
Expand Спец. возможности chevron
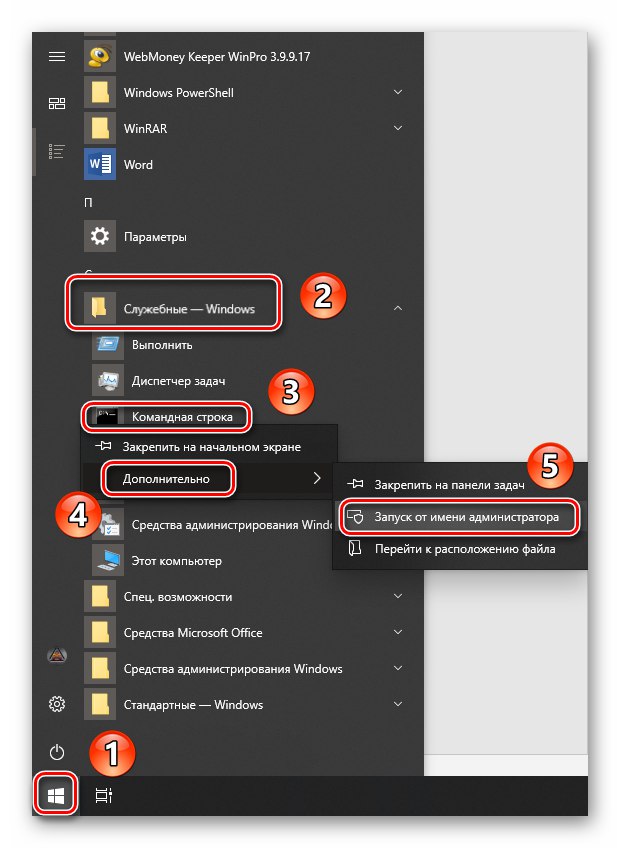point(398,596)
